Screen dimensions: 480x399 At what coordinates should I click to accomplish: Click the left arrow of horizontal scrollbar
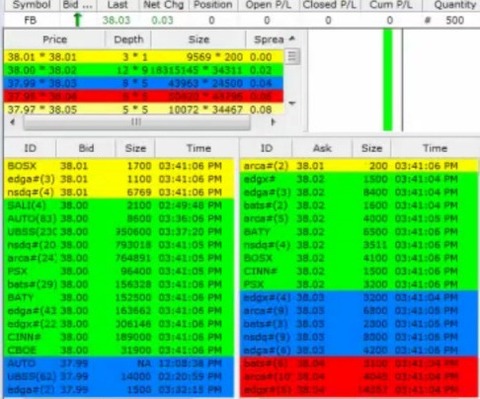pos(12,122)
